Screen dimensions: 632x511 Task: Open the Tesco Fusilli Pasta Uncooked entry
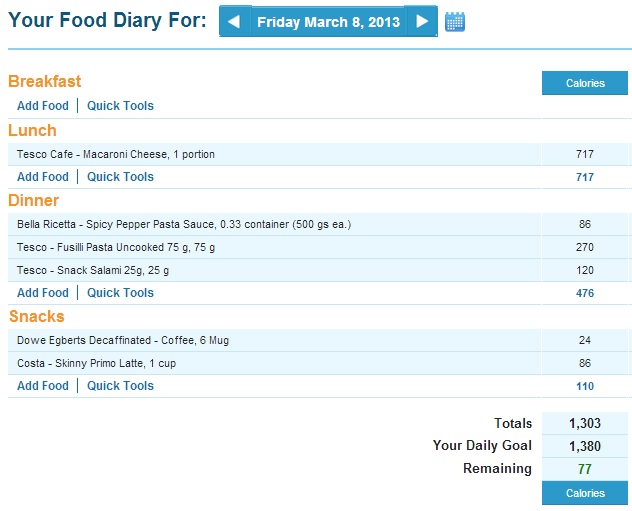116,247
